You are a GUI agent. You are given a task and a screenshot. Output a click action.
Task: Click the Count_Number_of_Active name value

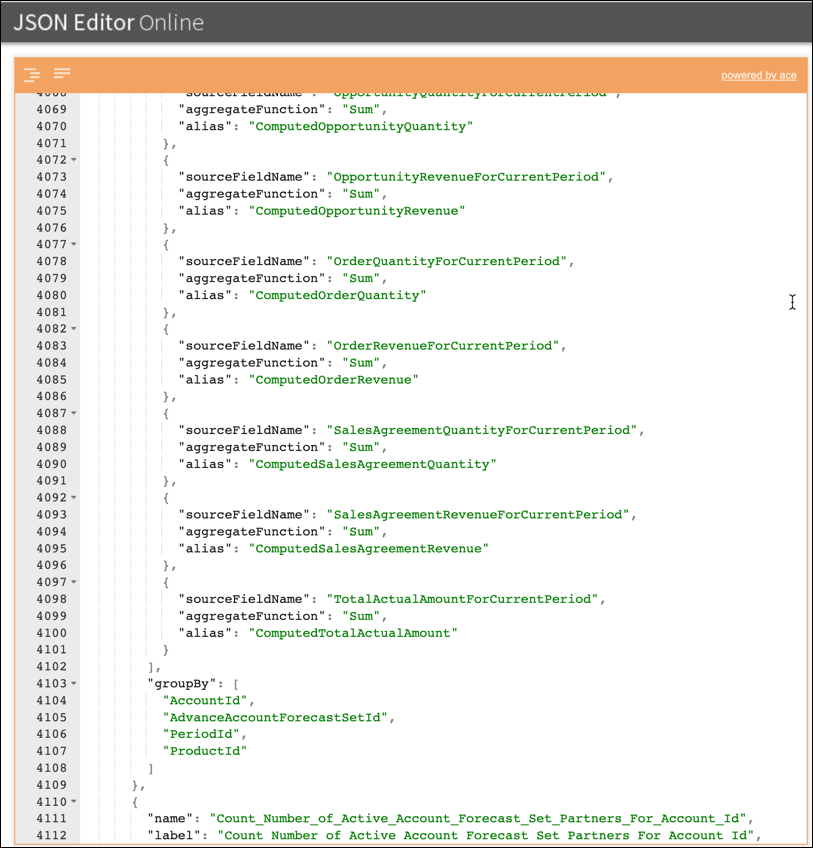tap(480, 818)
